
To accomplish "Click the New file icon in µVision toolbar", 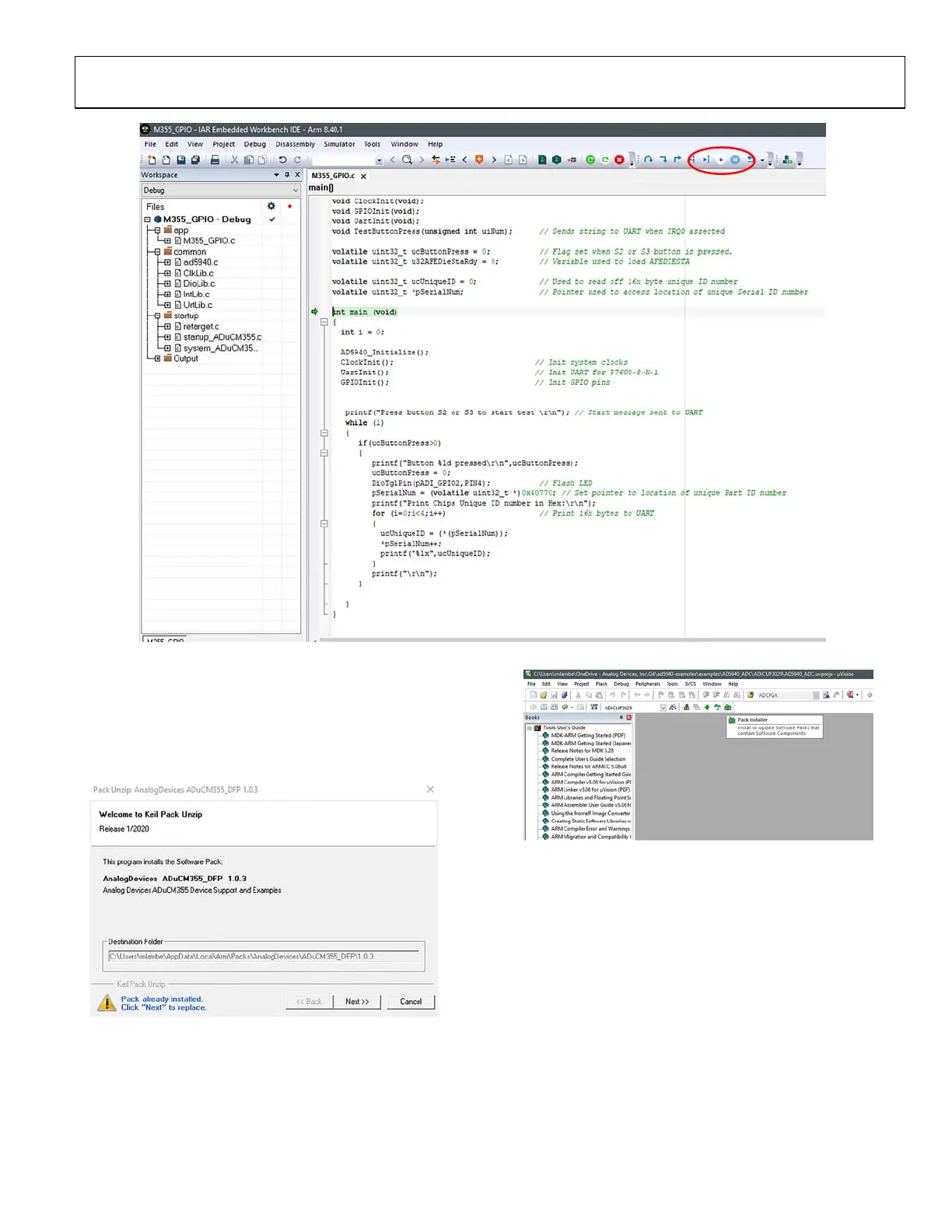I will 534,695.
